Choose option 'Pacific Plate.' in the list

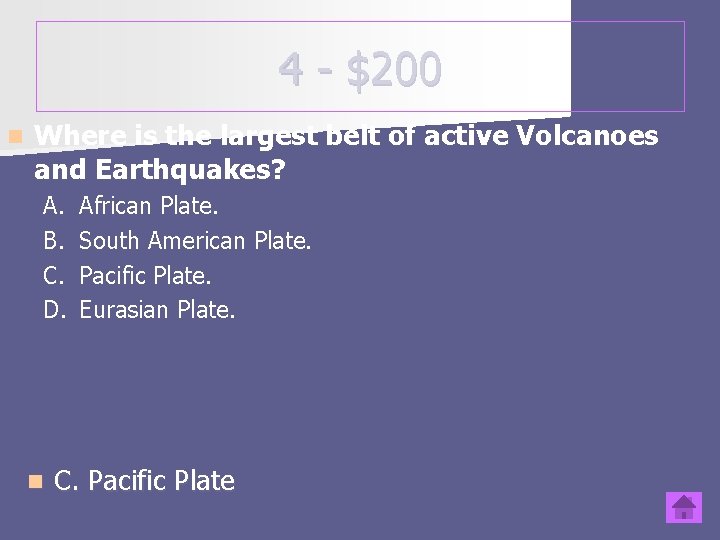[x=145, y=275]
